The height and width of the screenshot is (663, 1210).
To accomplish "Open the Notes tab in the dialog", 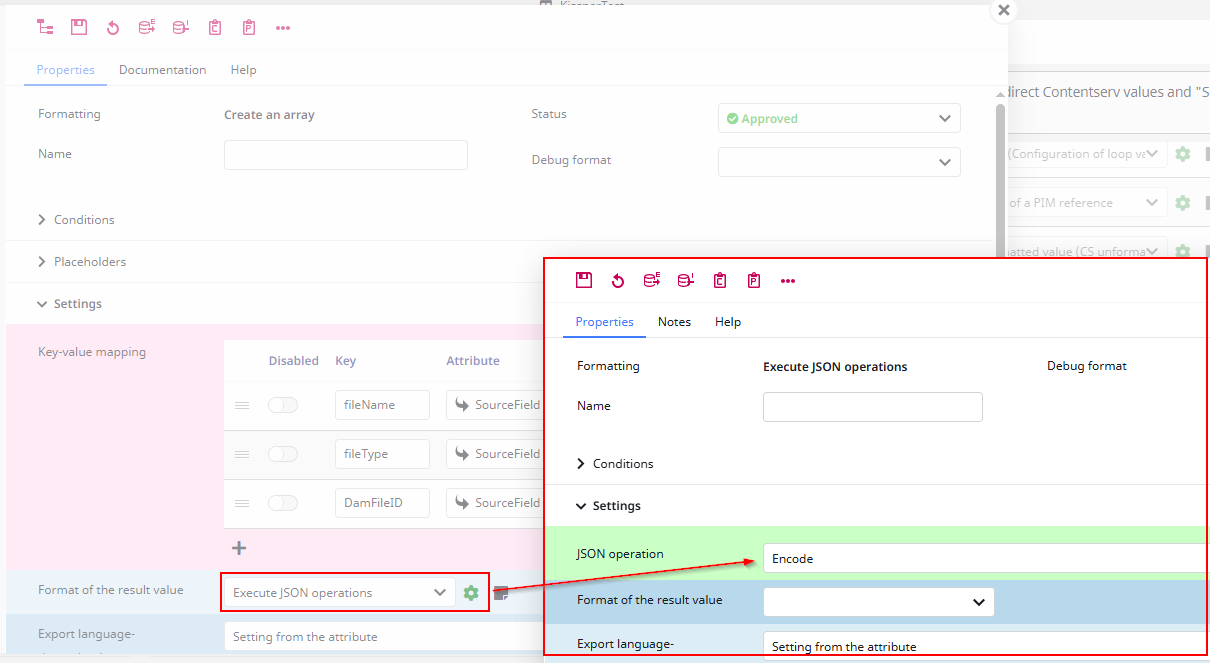I will click(x=674, y=321).
